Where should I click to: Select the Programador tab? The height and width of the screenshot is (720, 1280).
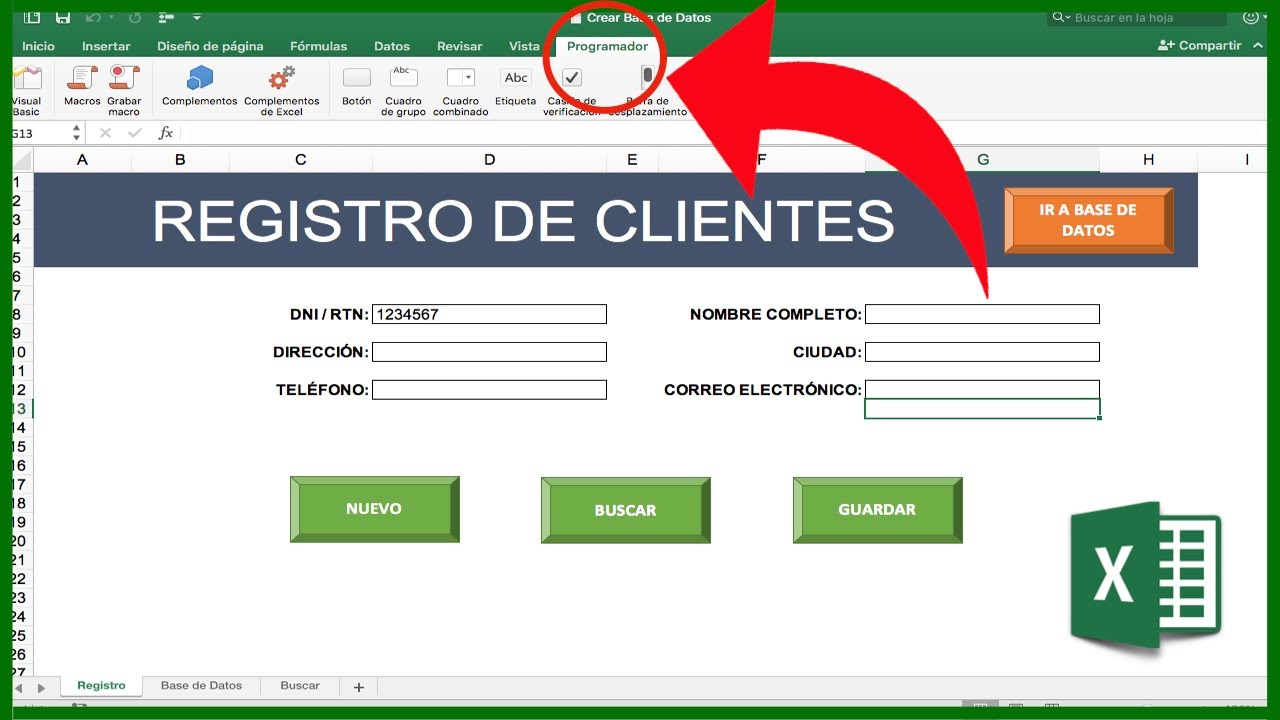coord(607,46)
